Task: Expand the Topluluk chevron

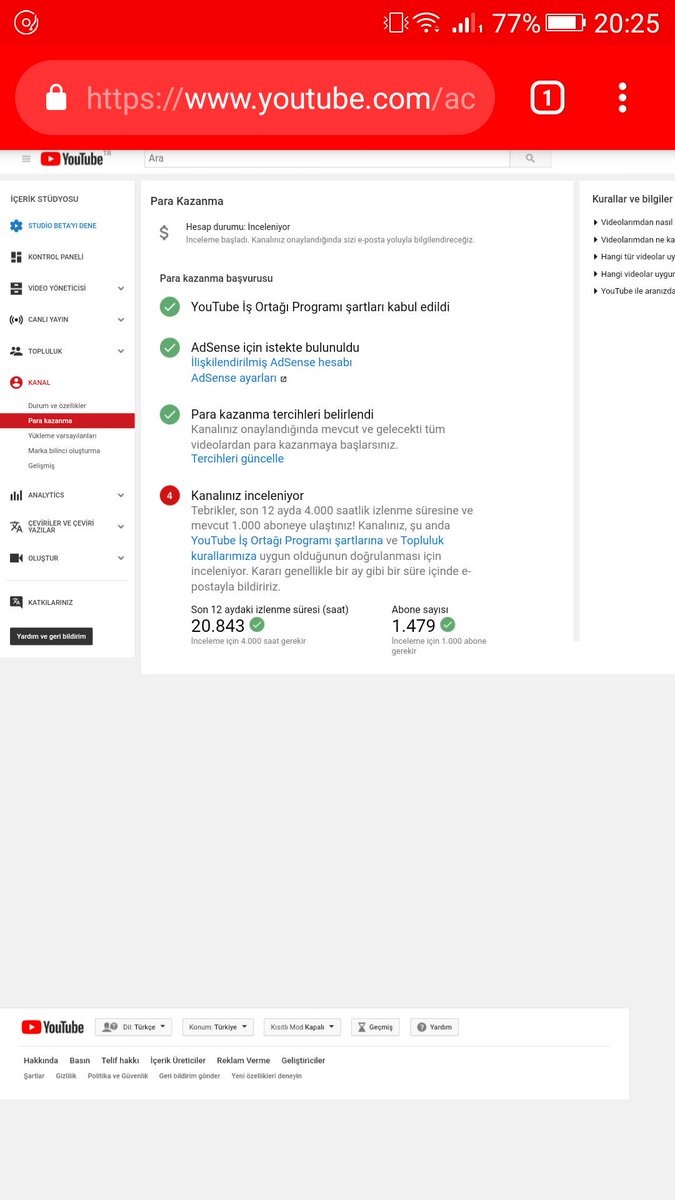Action: 121,351
